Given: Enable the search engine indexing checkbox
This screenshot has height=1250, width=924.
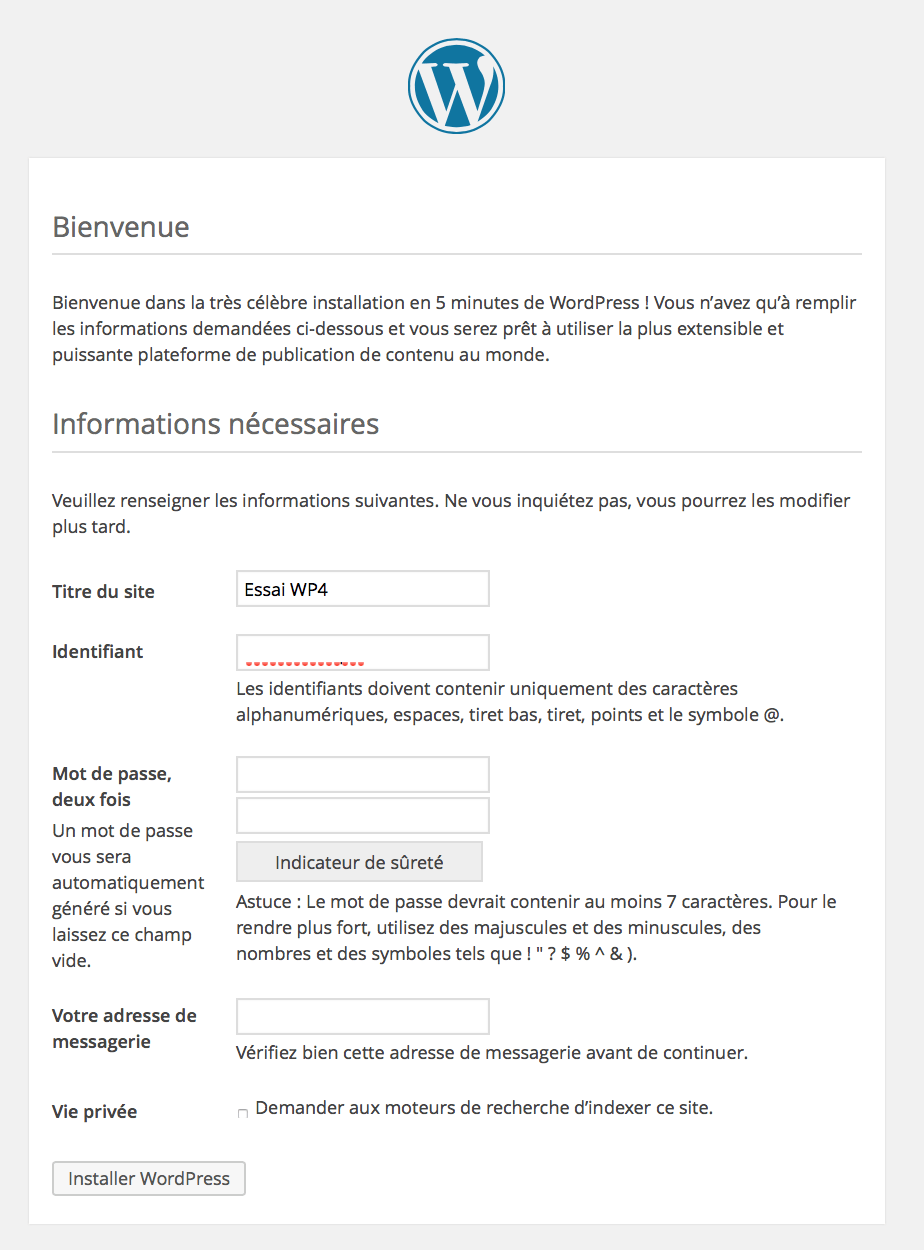Looking at the screenshot, I should [x=243, y=1114].
